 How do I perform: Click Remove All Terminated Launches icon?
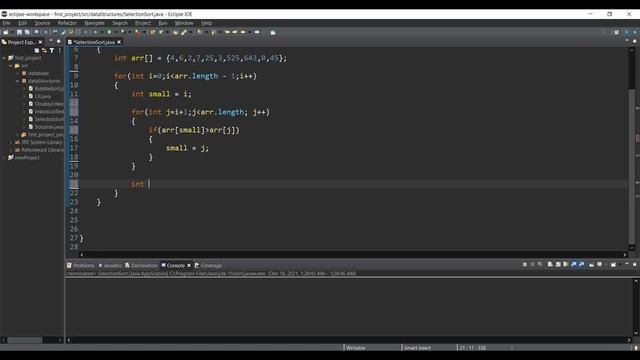540,264
